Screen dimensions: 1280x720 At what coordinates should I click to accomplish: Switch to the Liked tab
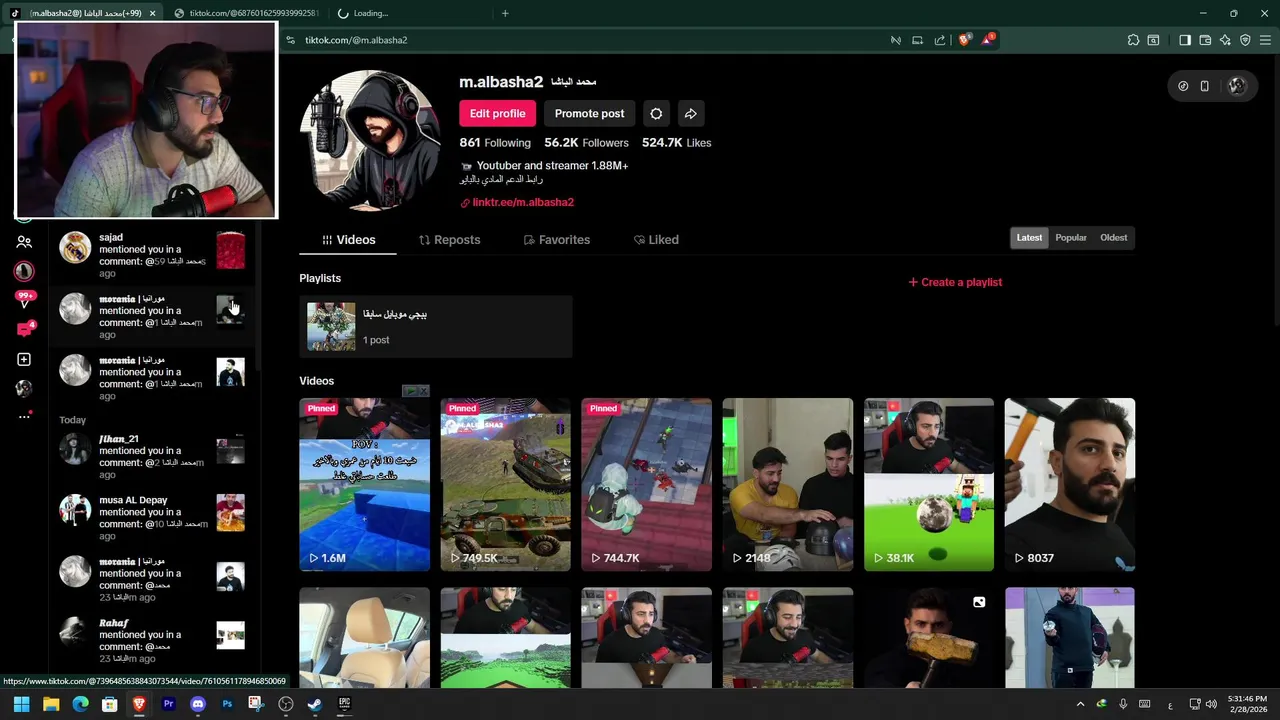click(656, 240)
